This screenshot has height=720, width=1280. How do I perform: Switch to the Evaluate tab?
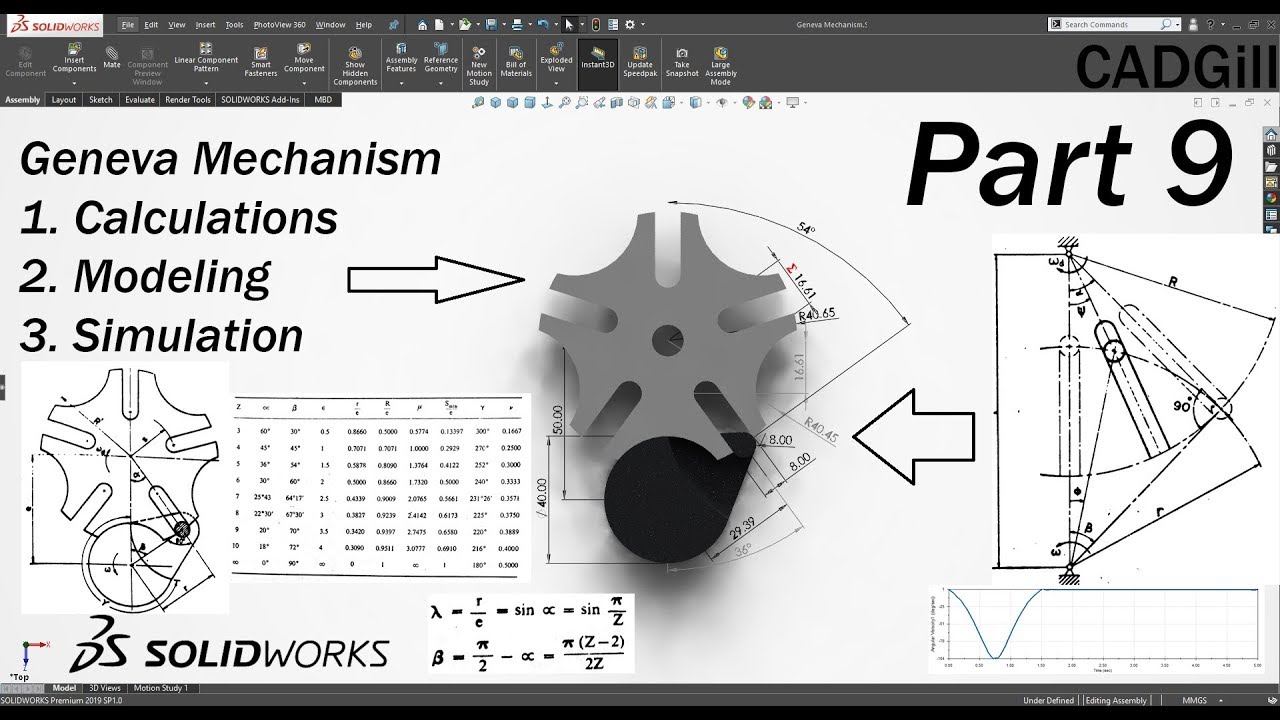(x=140, y=100)
